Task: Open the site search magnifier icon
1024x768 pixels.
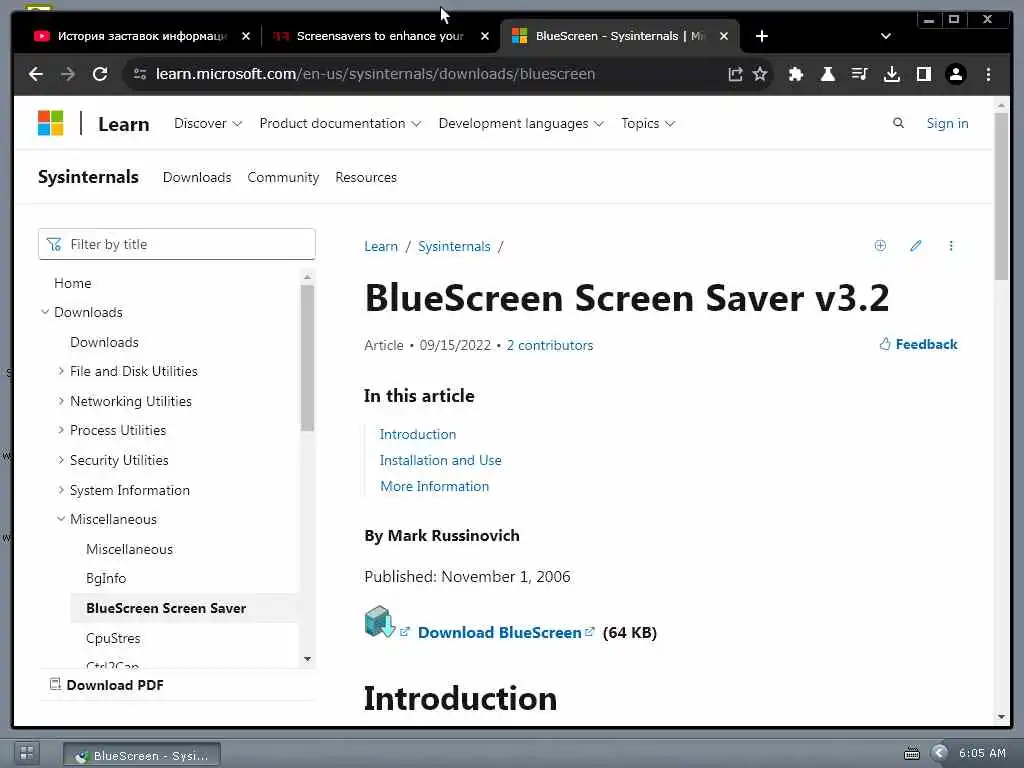Action: click(899, 123)
